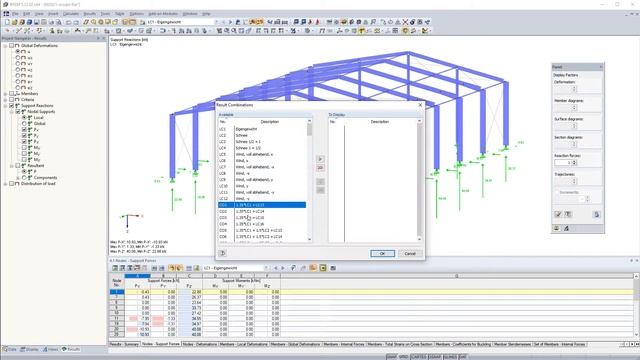
Task: Toggle Members checkbox in navigator tree
Action: [11, 93]
